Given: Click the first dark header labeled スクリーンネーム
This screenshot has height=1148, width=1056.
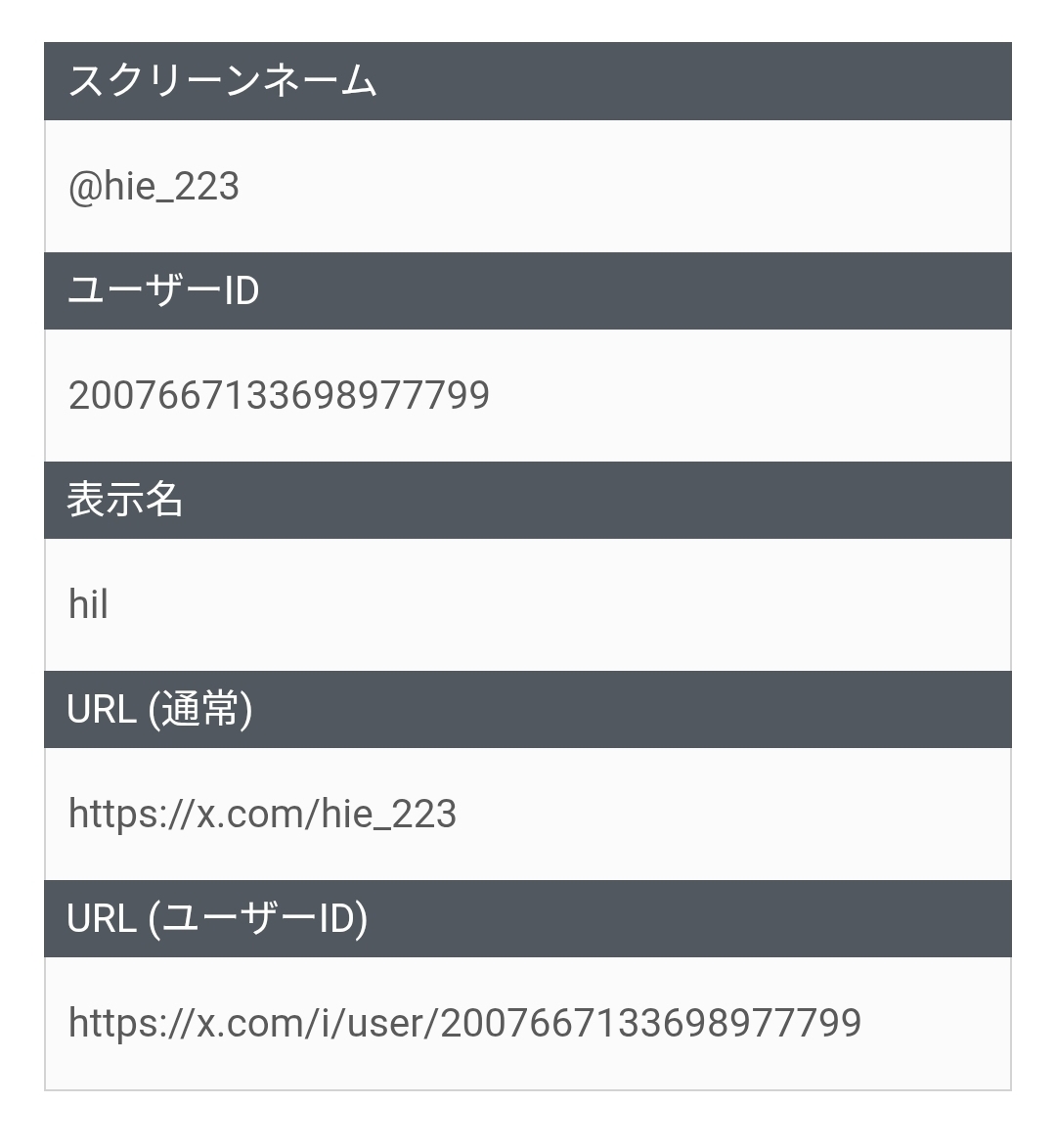Looking at the screenshot, I should 223,81.
